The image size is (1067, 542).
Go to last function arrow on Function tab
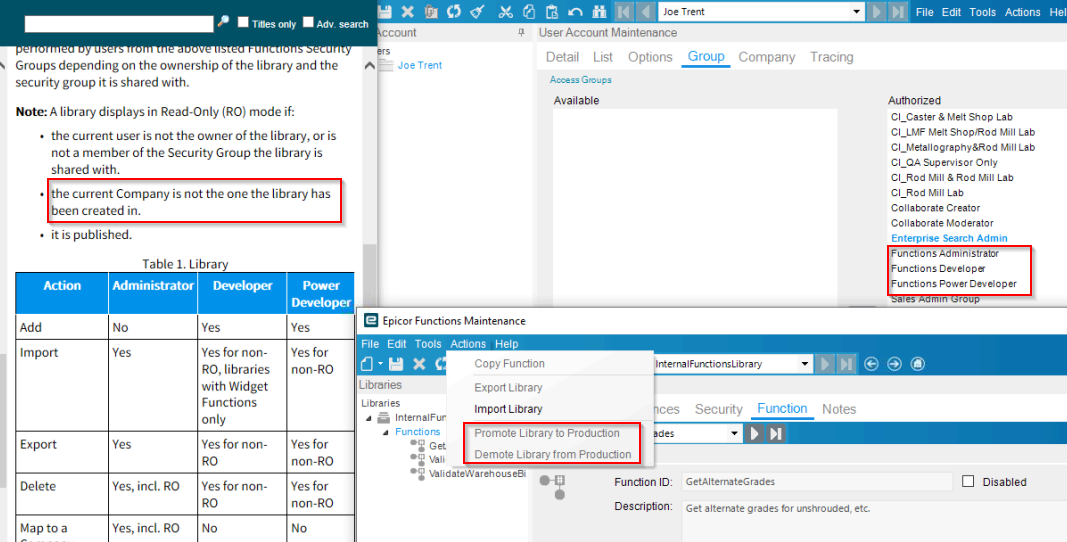[776, 433]
